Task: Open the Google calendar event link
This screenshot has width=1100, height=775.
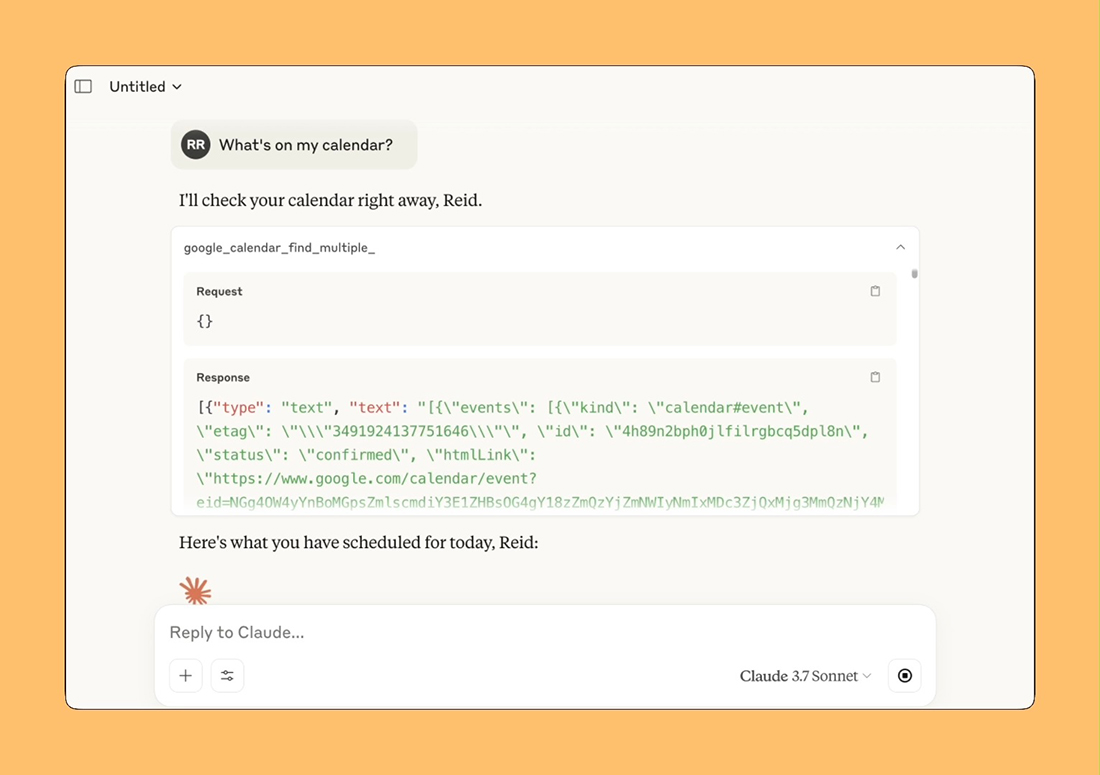Action: pos(368,479)
